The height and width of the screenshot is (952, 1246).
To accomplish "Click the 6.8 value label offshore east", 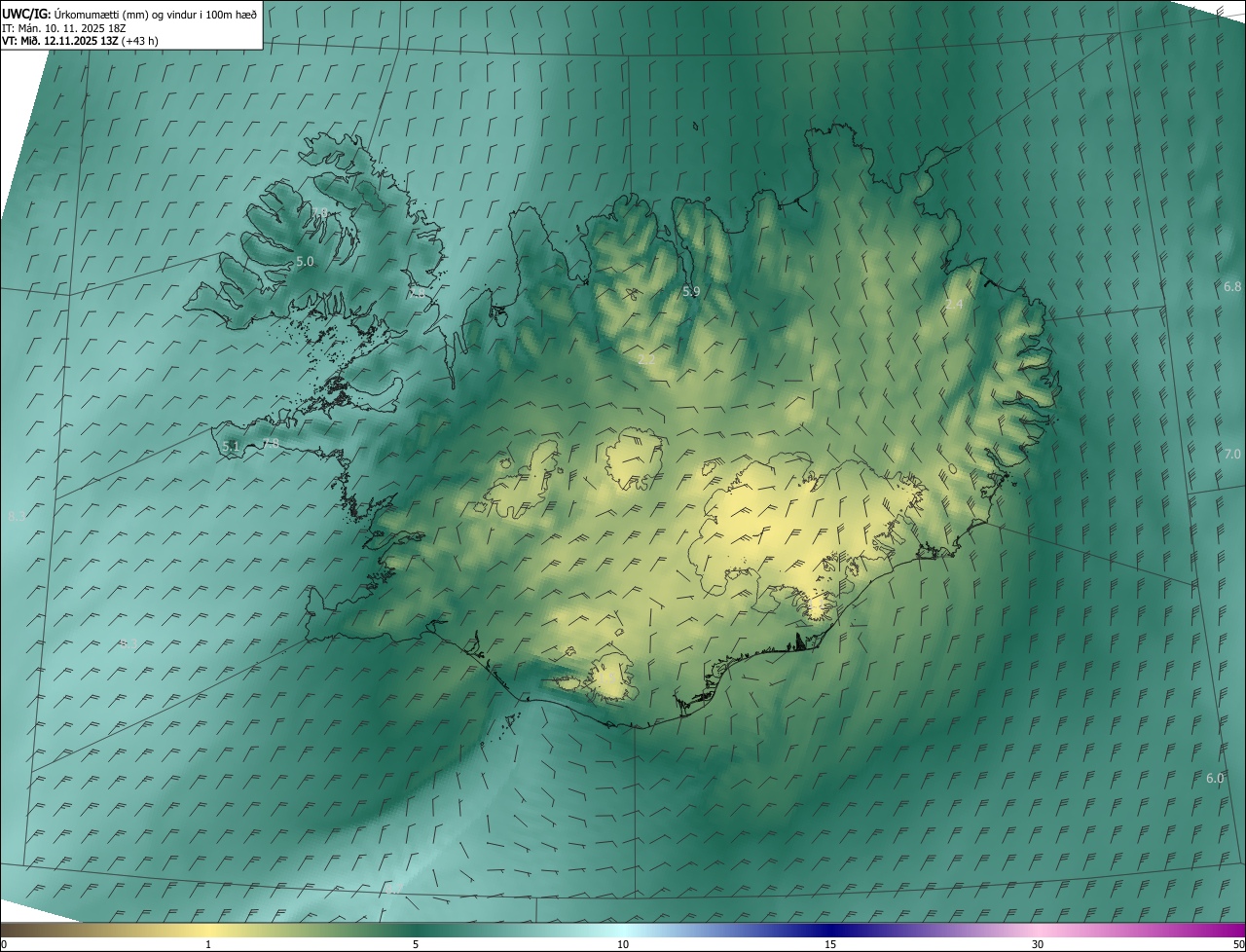I will pos(1232,286).
